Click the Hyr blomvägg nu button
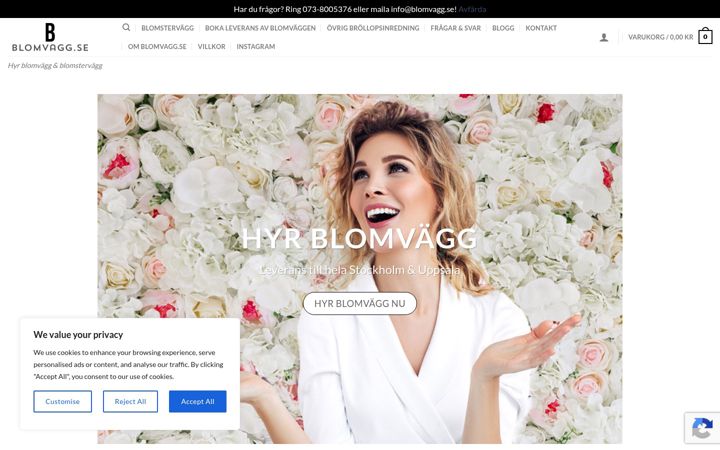 click(360, 304)
